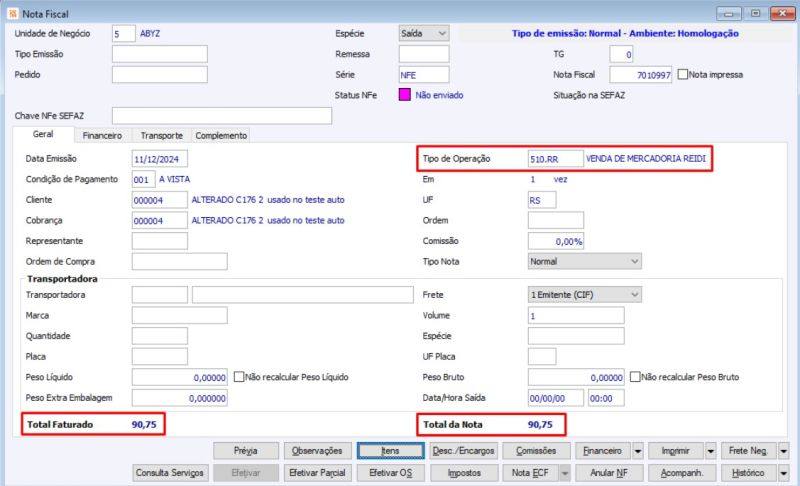Image resolution: width=800 pixels, height=486 pixels.
Task: Click the Transportadora code input field
Action: [160, 295]
